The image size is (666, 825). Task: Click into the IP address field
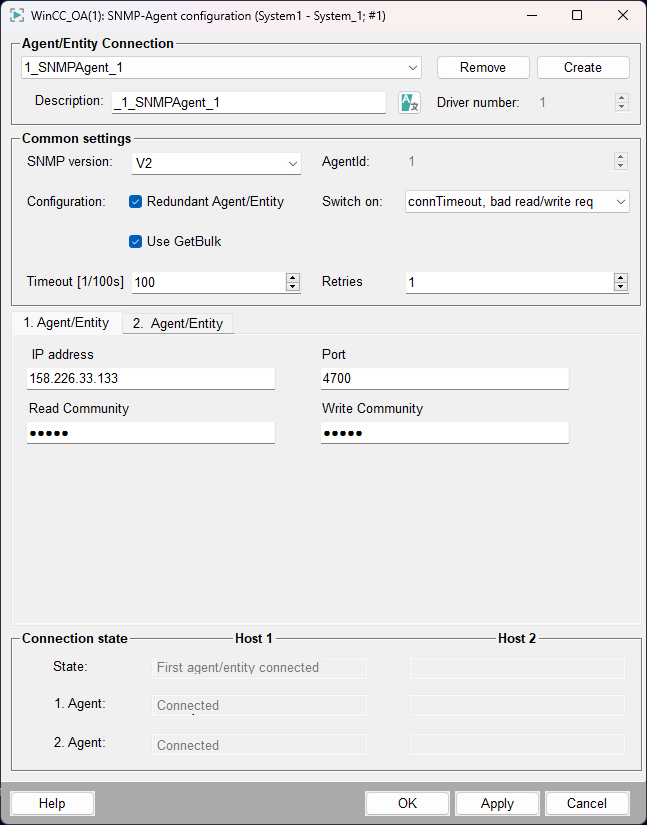tap(150, 378)
